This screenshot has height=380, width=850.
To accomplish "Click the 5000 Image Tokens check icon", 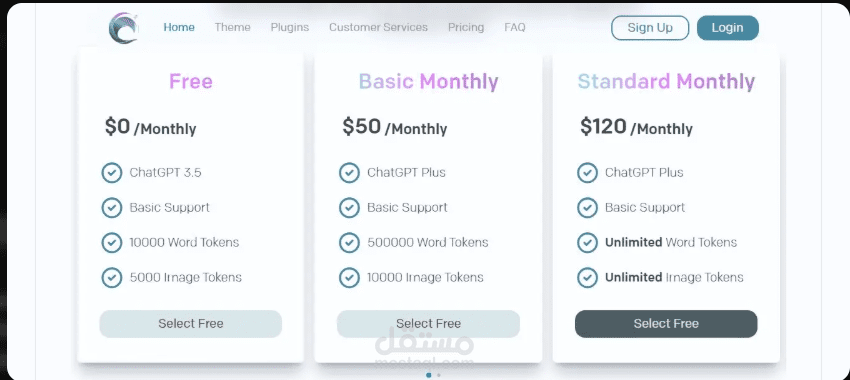I will coord(112,278).
